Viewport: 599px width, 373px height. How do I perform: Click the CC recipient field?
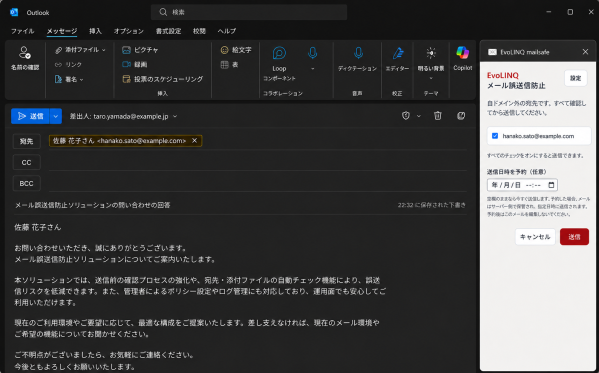(257, 162)
